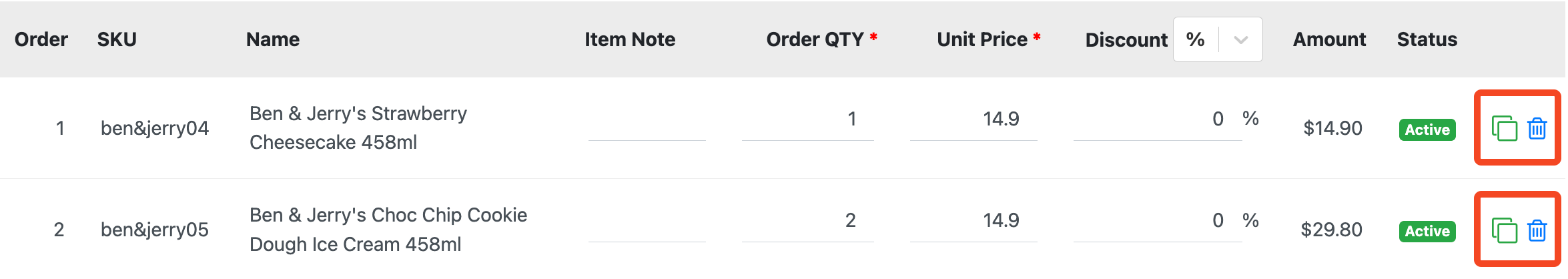The width and height of the screenshot is (1568, 279).
Task: Open the Discount unit dropdown
Action: coord(1218,39)
